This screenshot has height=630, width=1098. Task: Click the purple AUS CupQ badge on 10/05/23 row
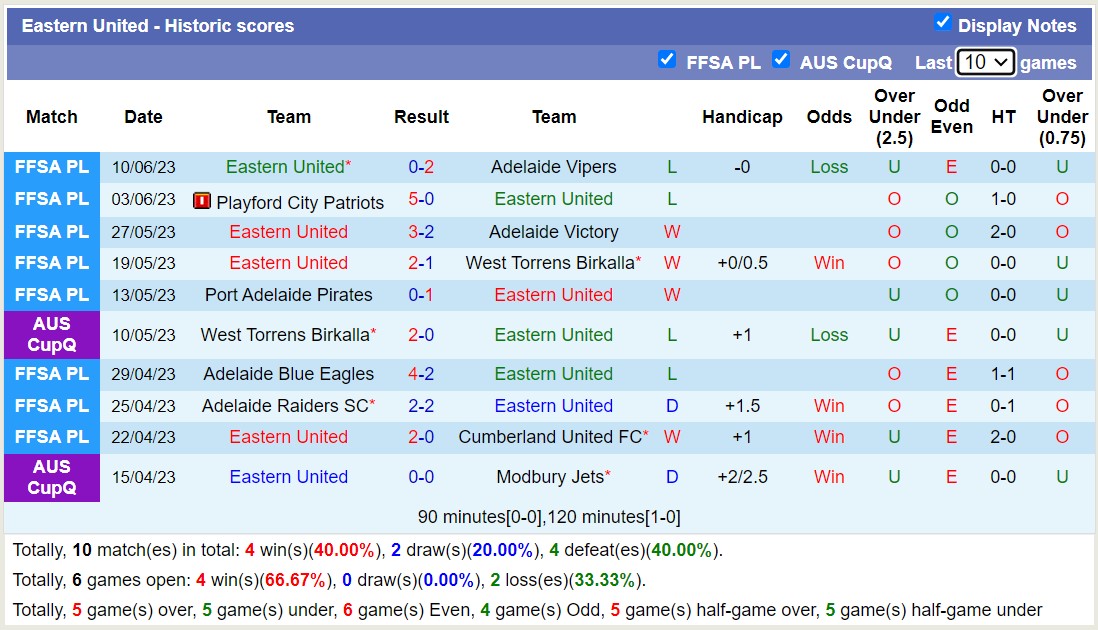pyautogui.click(x=51, y=335)
